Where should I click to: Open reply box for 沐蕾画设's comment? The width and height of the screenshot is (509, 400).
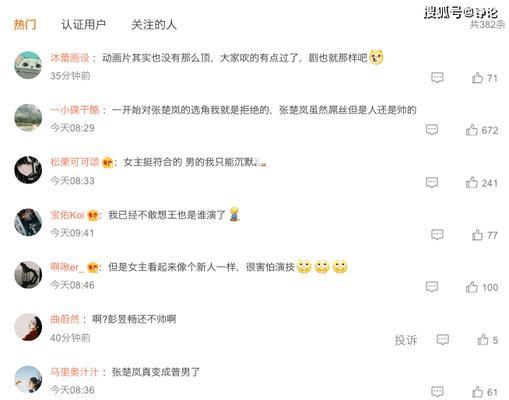point(437,78)
